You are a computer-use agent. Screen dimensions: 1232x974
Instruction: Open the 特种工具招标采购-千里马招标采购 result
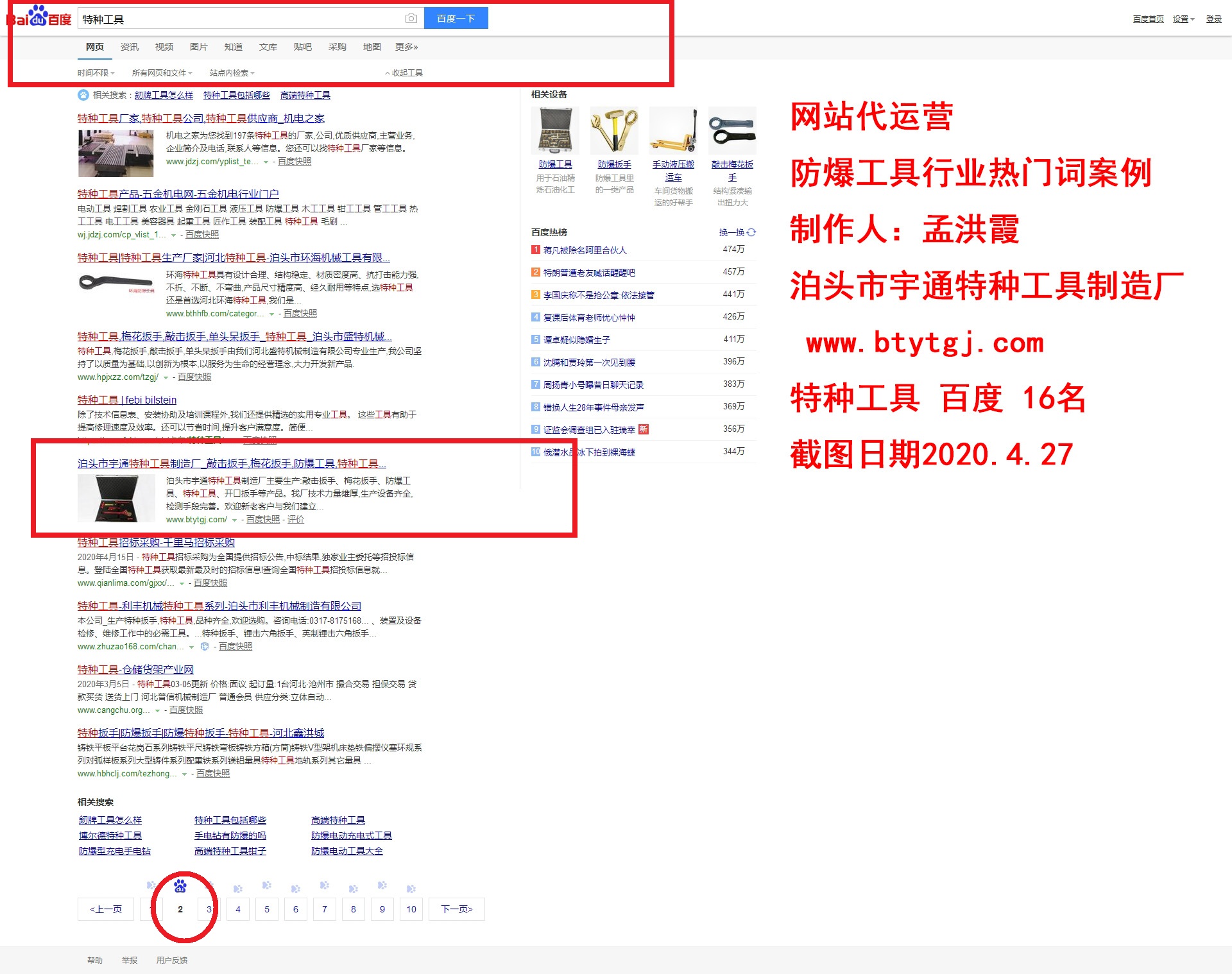[156, 542]
